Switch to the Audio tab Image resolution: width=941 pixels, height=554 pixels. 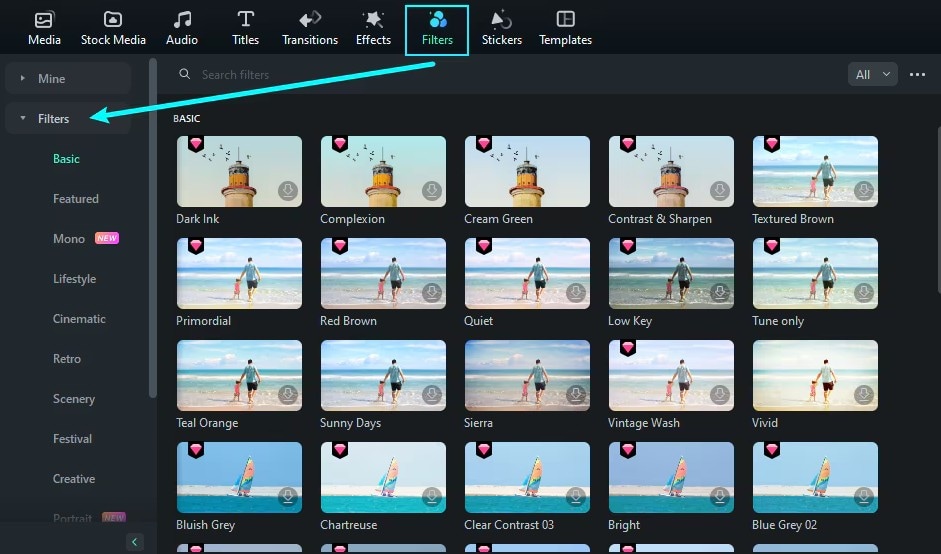(x=182, y=28)
